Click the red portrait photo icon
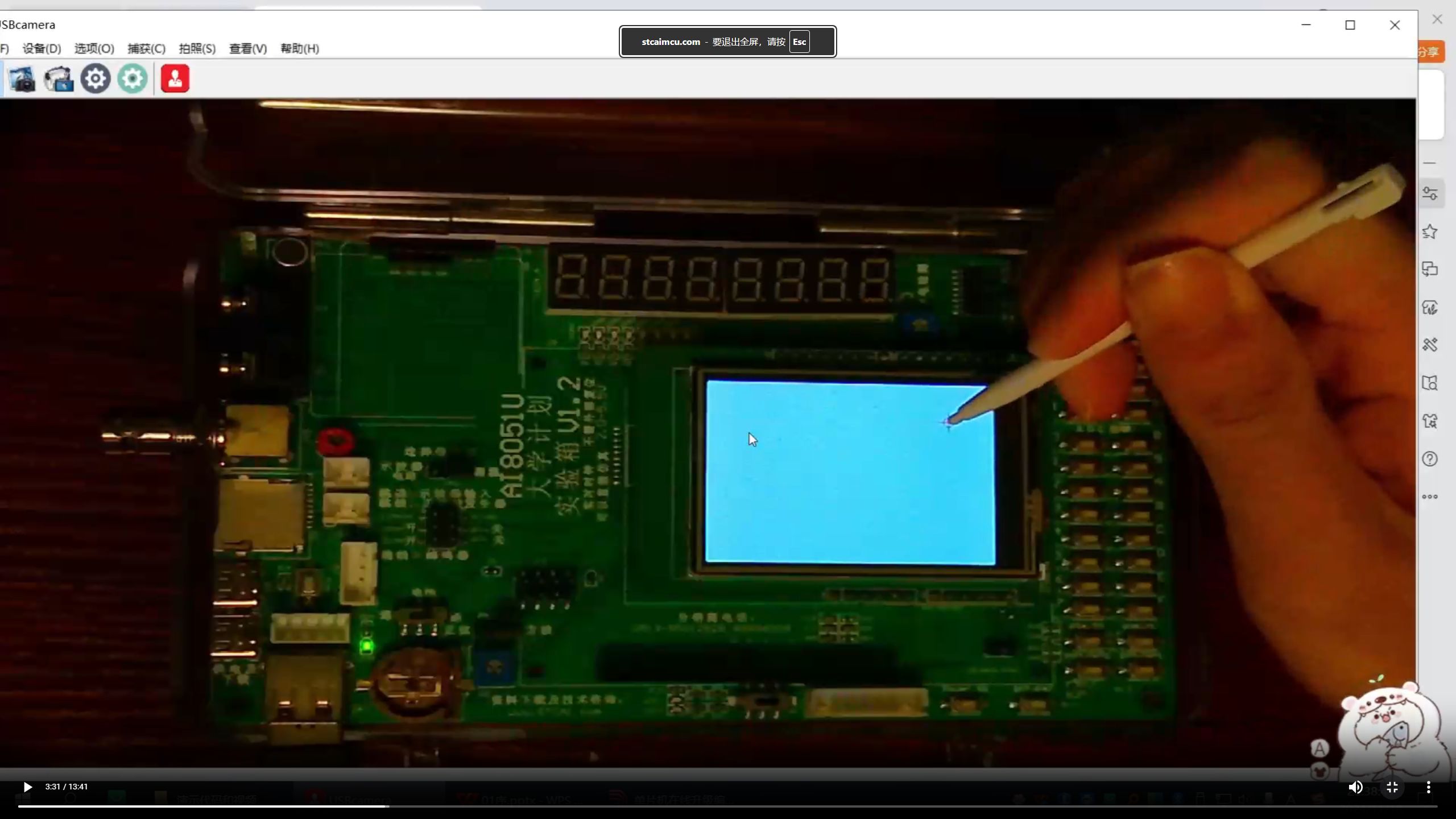The width and height of the screenshot is (1456, 819). [175, 78]
